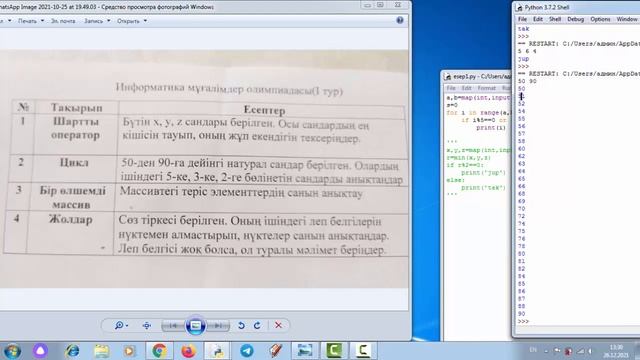The height and width of the screenshot is (360, 640).
Task: Click 'Шартты оператор' cell in photo
Action: (x=76, y=128)
